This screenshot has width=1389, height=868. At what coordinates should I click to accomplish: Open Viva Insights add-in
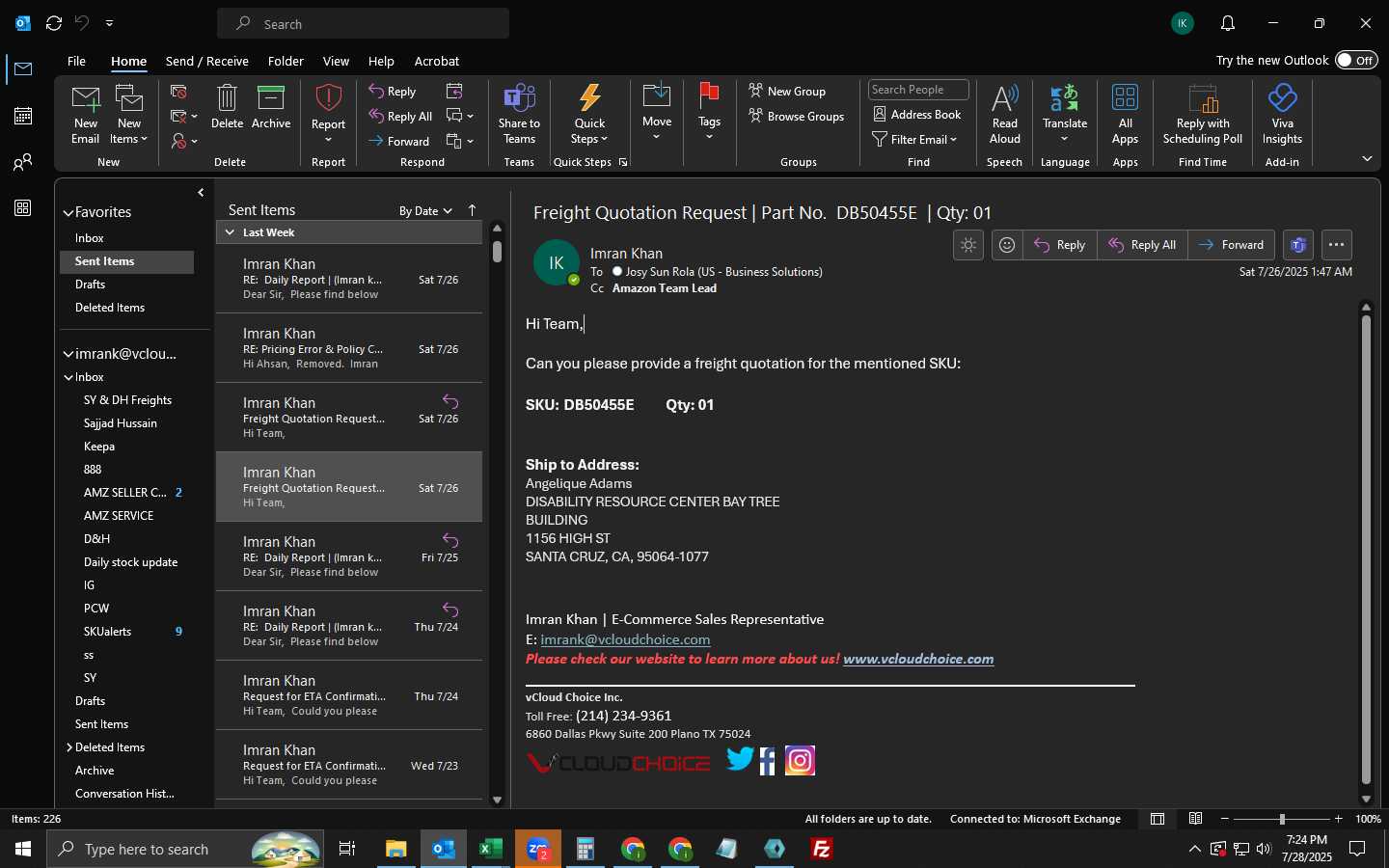[1282, 114]
